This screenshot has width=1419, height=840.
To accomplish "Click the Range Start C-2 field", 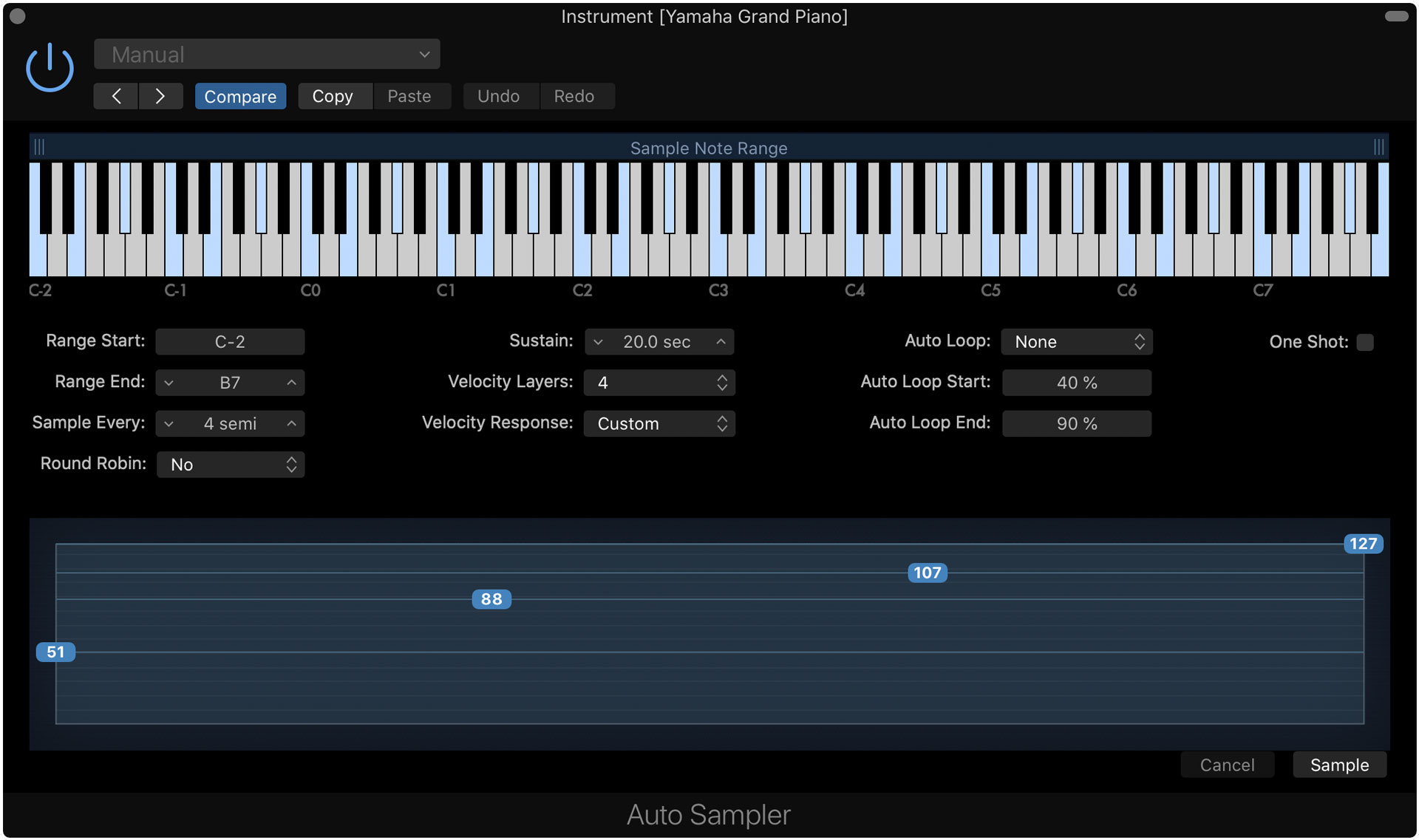I will [x=230, y=341].
